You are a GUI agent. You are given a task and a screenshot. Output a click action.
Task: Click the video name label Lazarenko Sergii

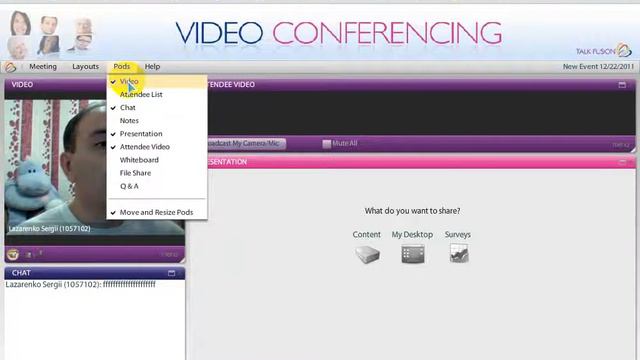pyautogui.click(x=49, y=229)
